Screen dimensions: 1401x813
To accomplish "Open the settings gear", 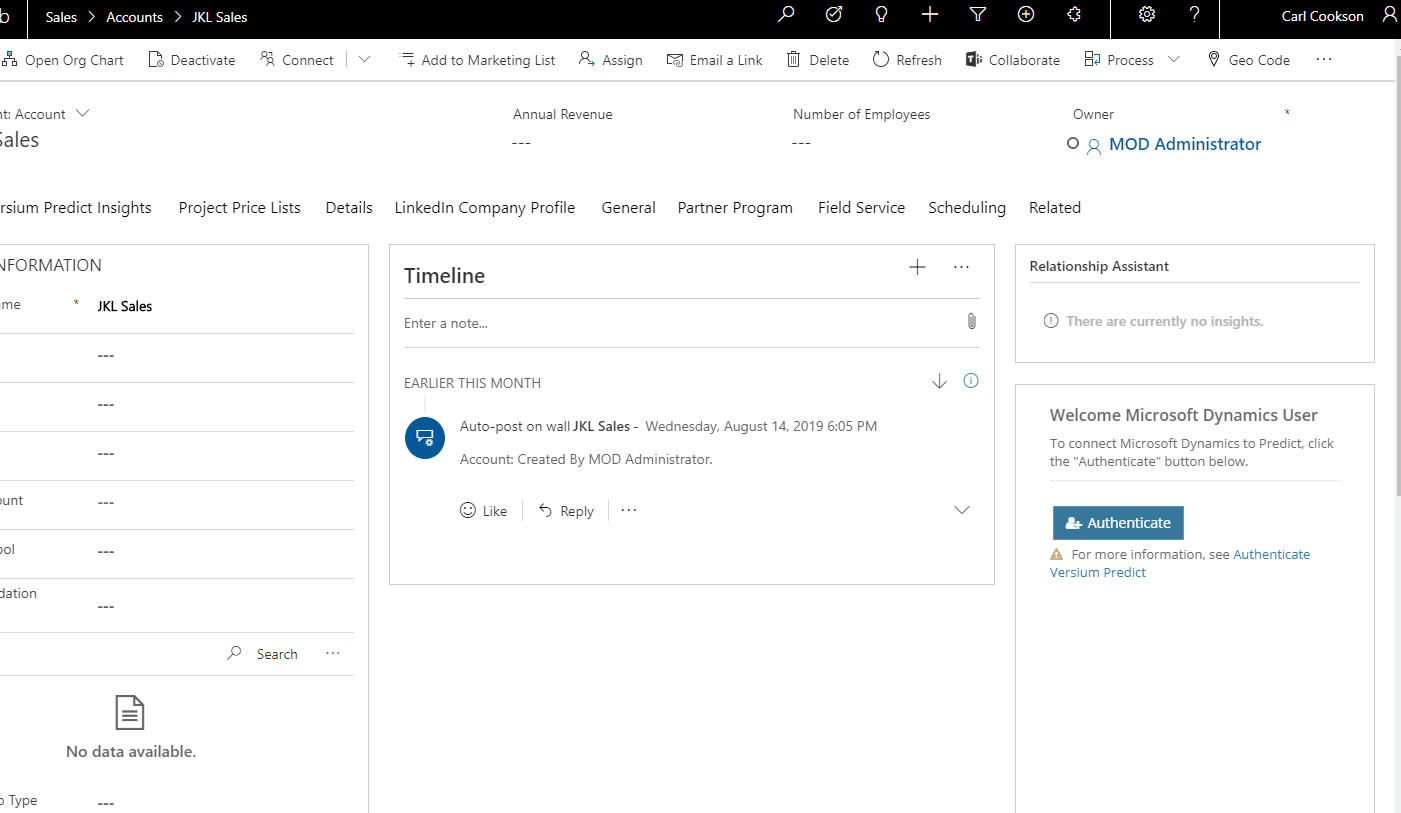I will tap(1147, 15).
